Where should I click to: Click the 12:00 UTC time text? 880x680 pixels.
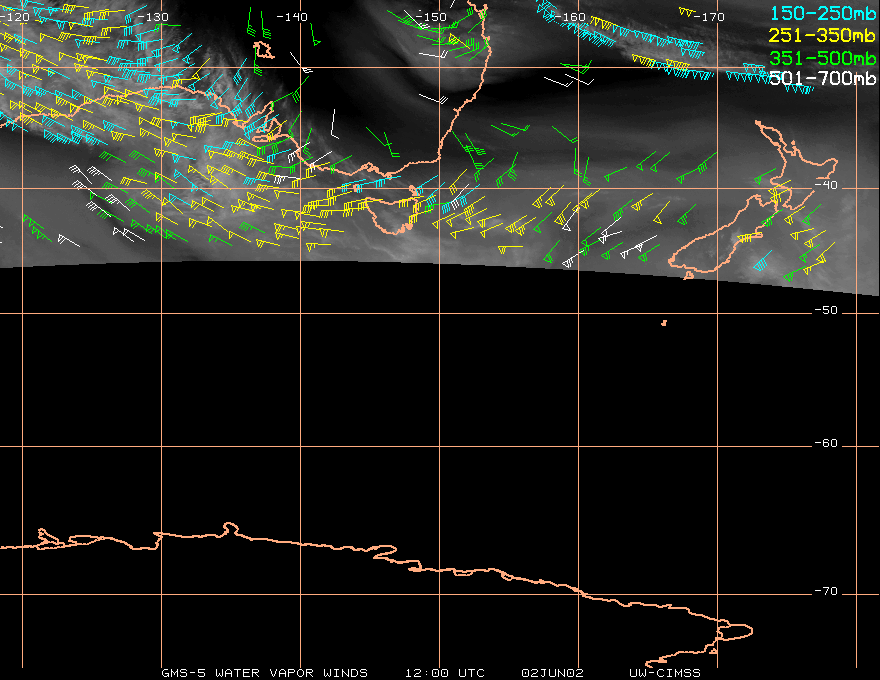(445, 673)
